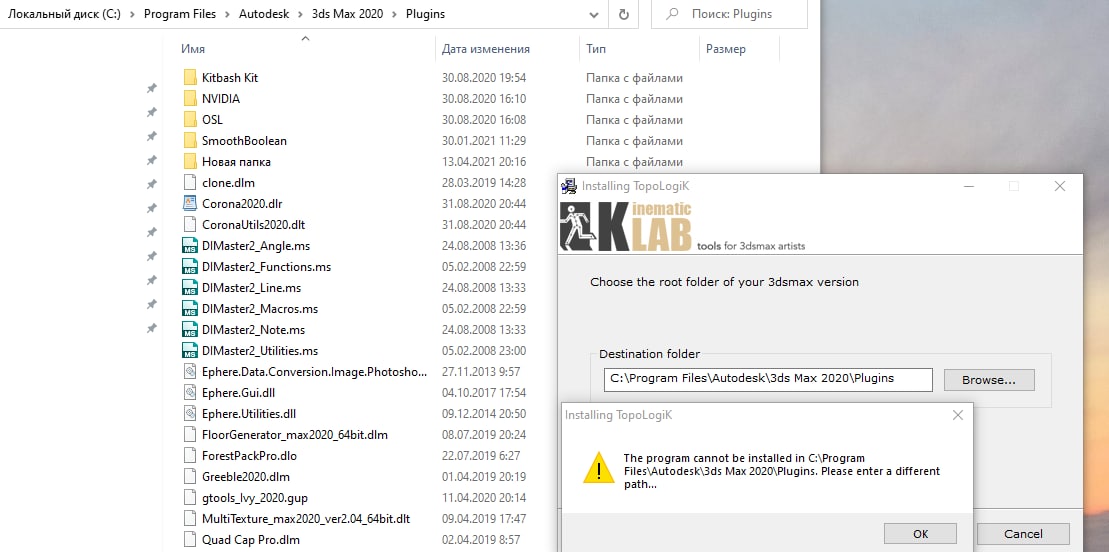The width and height of the screenshot is (1109, 552).
Task: Click the MultiTexture_max2020 file icon
Action: pyautogui.click(x=190, y=519)
